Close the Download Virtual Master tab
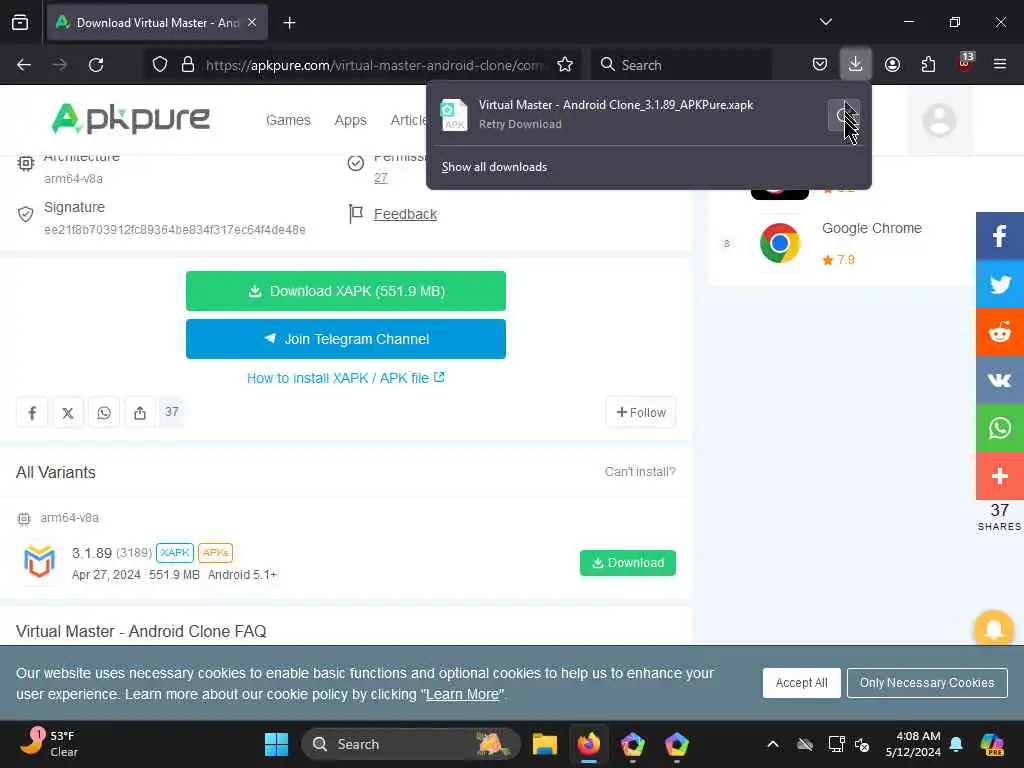This screenshot has width=1024, height=768. pyautogui.click(x=252, y=23)
